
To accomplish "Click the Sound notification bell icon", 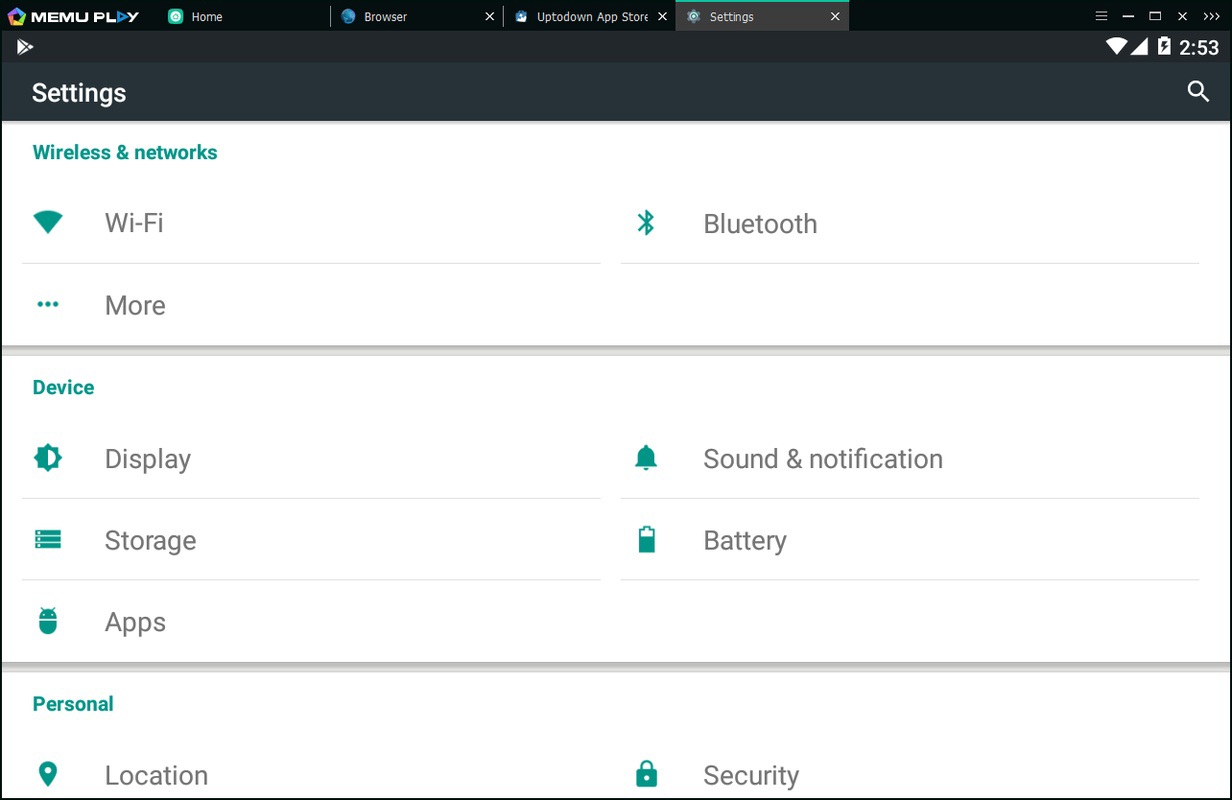I will pos(646,458).
